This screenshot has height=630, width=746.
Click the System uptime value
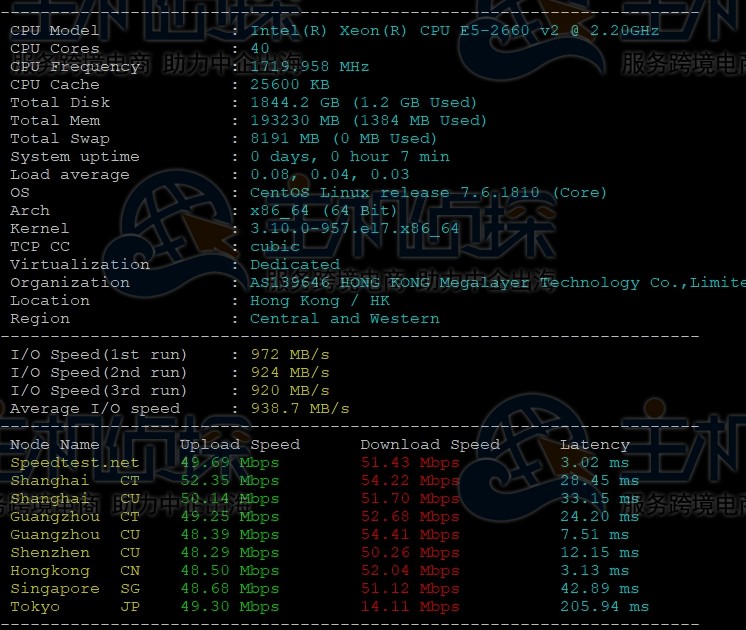pos(350,157)
